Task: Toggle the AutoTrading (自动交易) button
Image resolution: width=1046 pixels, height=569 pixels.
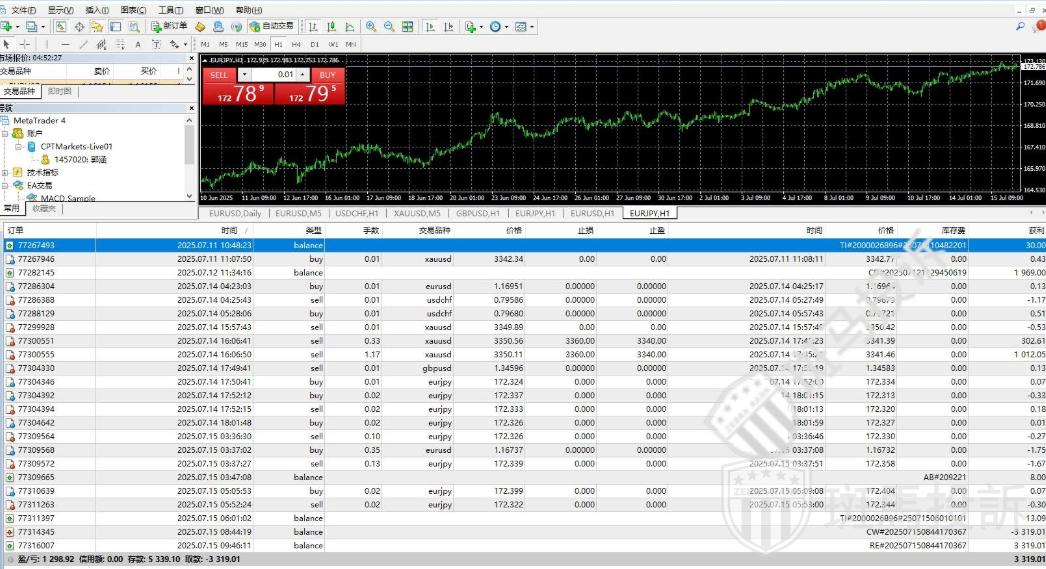Action: (272, 26)
